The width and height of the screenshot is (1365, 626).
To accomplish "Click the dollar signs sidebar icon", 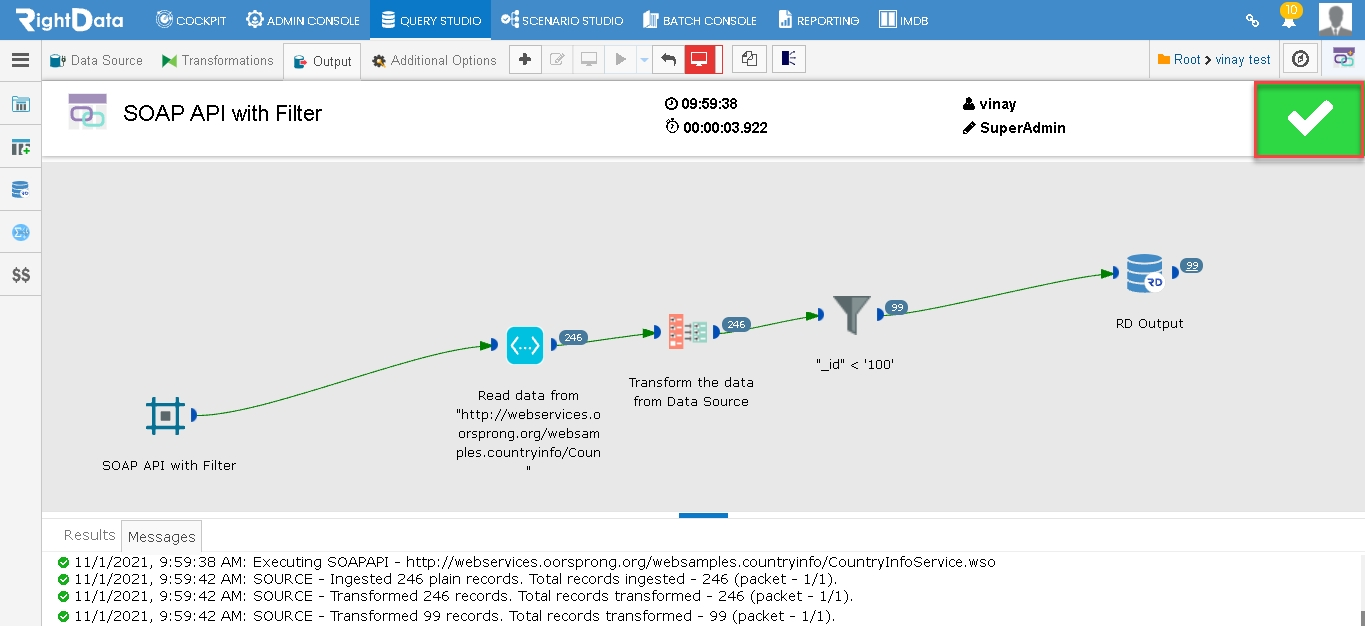I will (20, 274).
